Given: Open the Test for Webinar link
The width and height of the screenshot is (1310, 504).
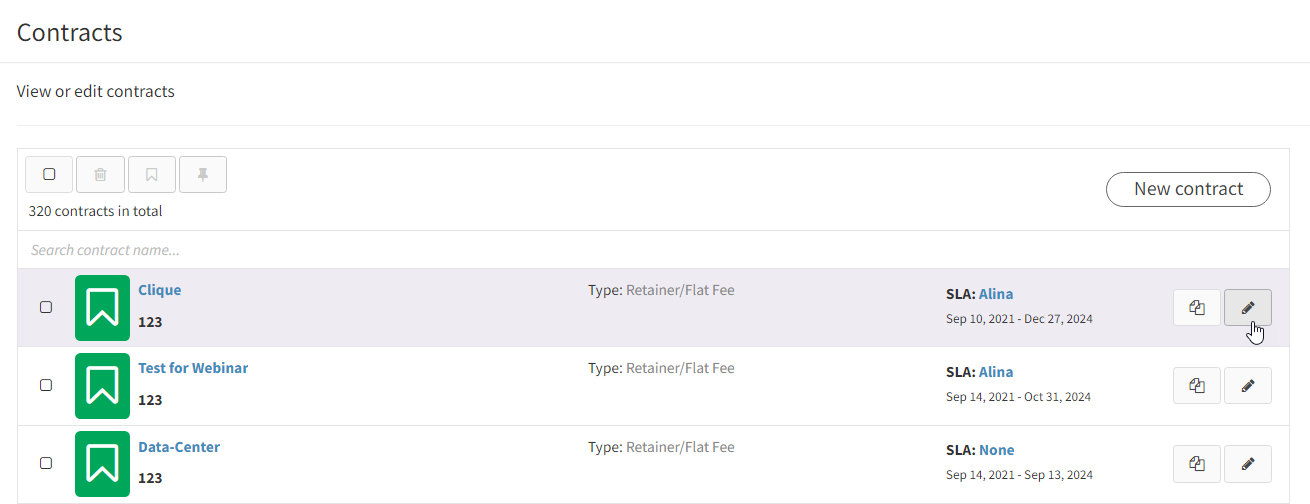Looking at the screenshot, I should (x=193, y=368).
